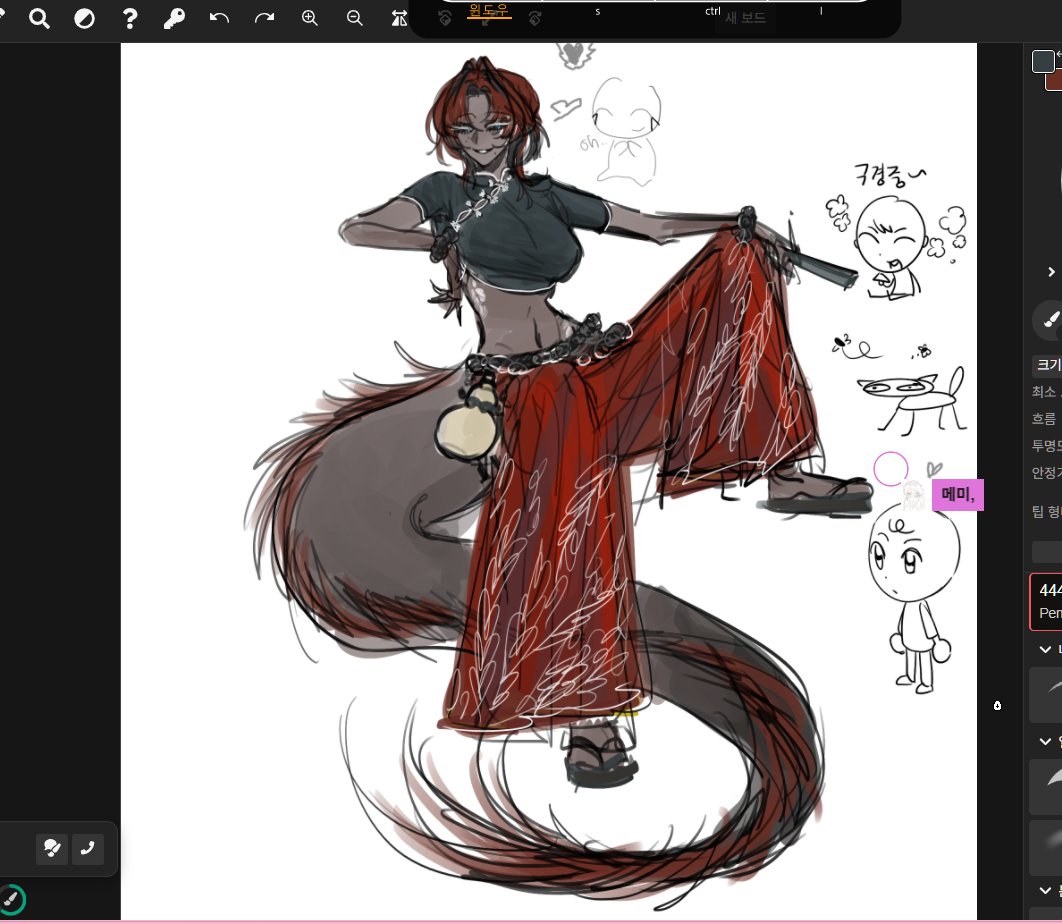The width and height of the screenshot is (1062, 924).
Task: Click the orange 윈도우 label at top
Action: tap(488, 10)
